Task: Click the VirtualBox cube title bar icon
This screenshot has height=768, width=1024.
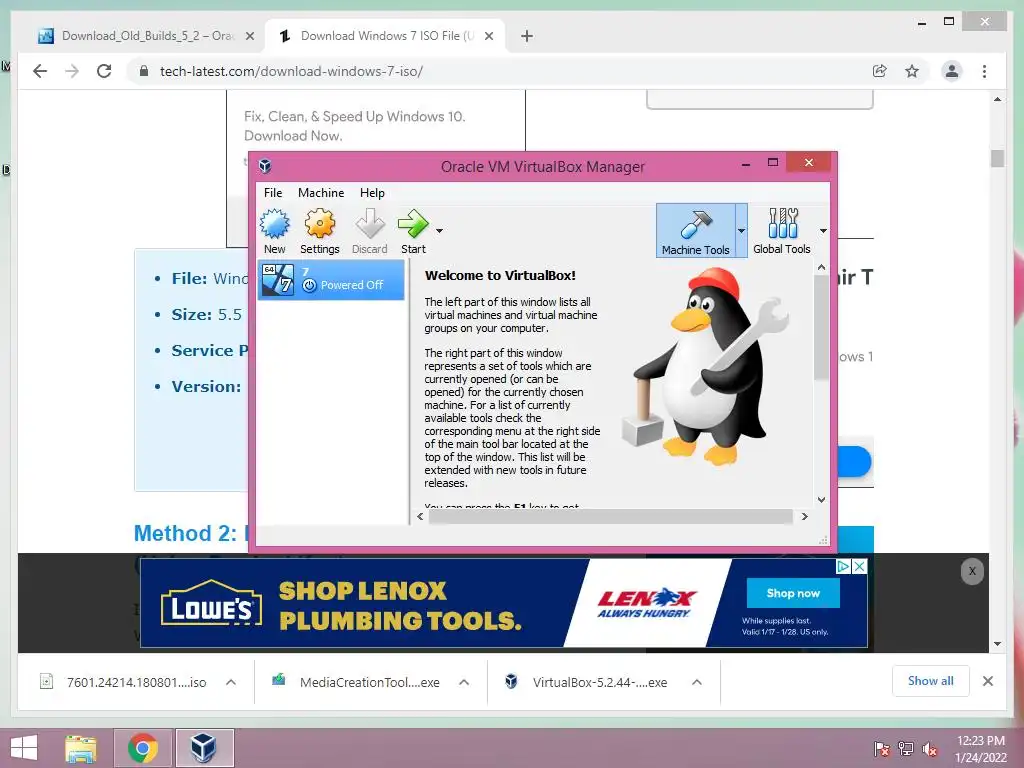Action: tap(264, 166)
